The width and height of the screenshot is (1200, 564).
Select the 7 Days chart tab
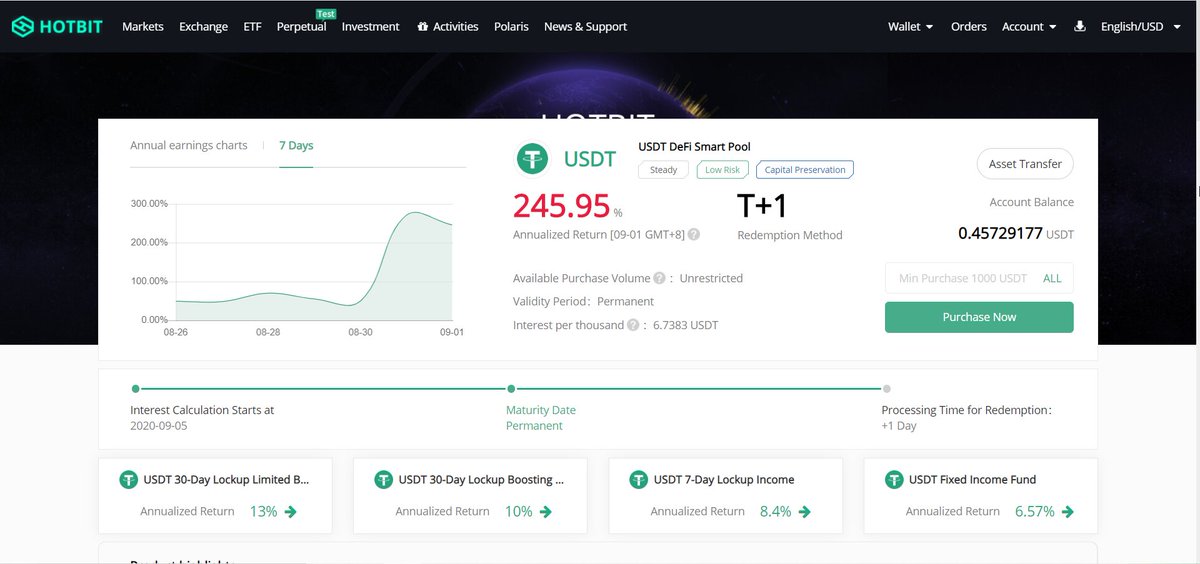[x=296, y=145]
